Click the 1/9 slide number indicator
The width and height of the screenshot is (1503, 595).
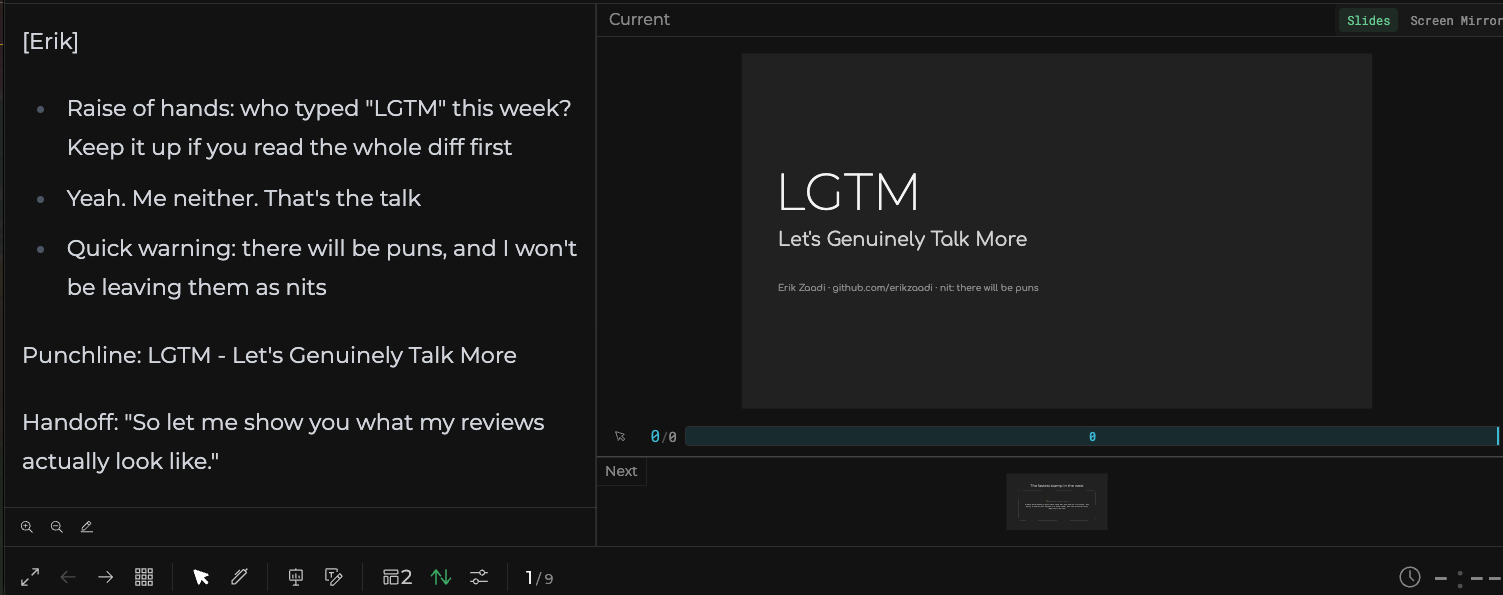pyautogui.click(x=539, y=578)
